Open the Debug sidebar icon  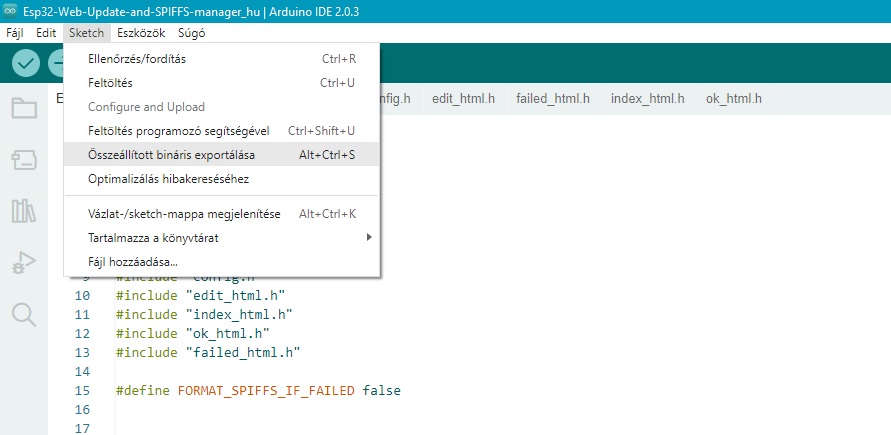24,263
